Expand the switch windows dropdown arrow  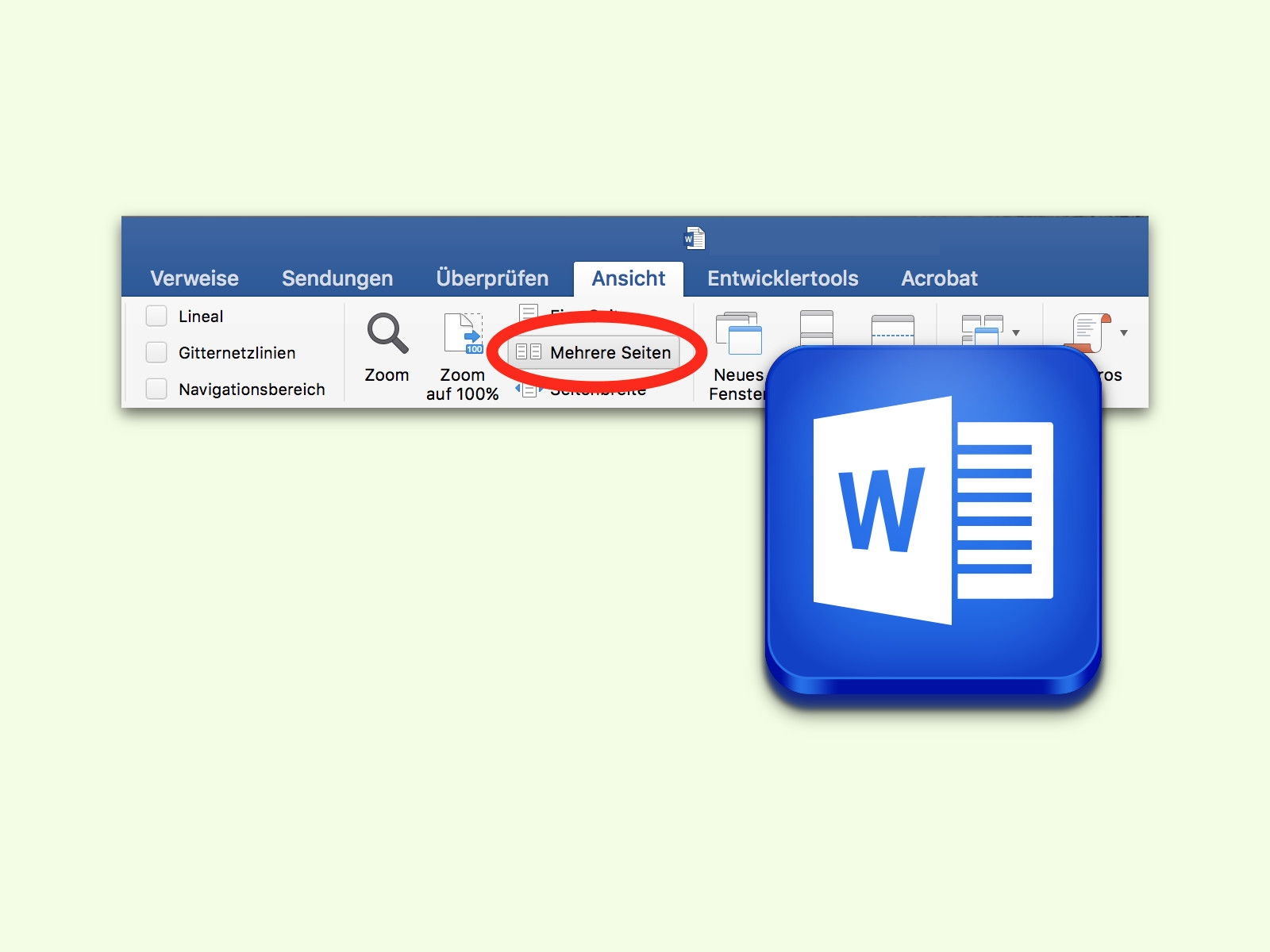1016,332
